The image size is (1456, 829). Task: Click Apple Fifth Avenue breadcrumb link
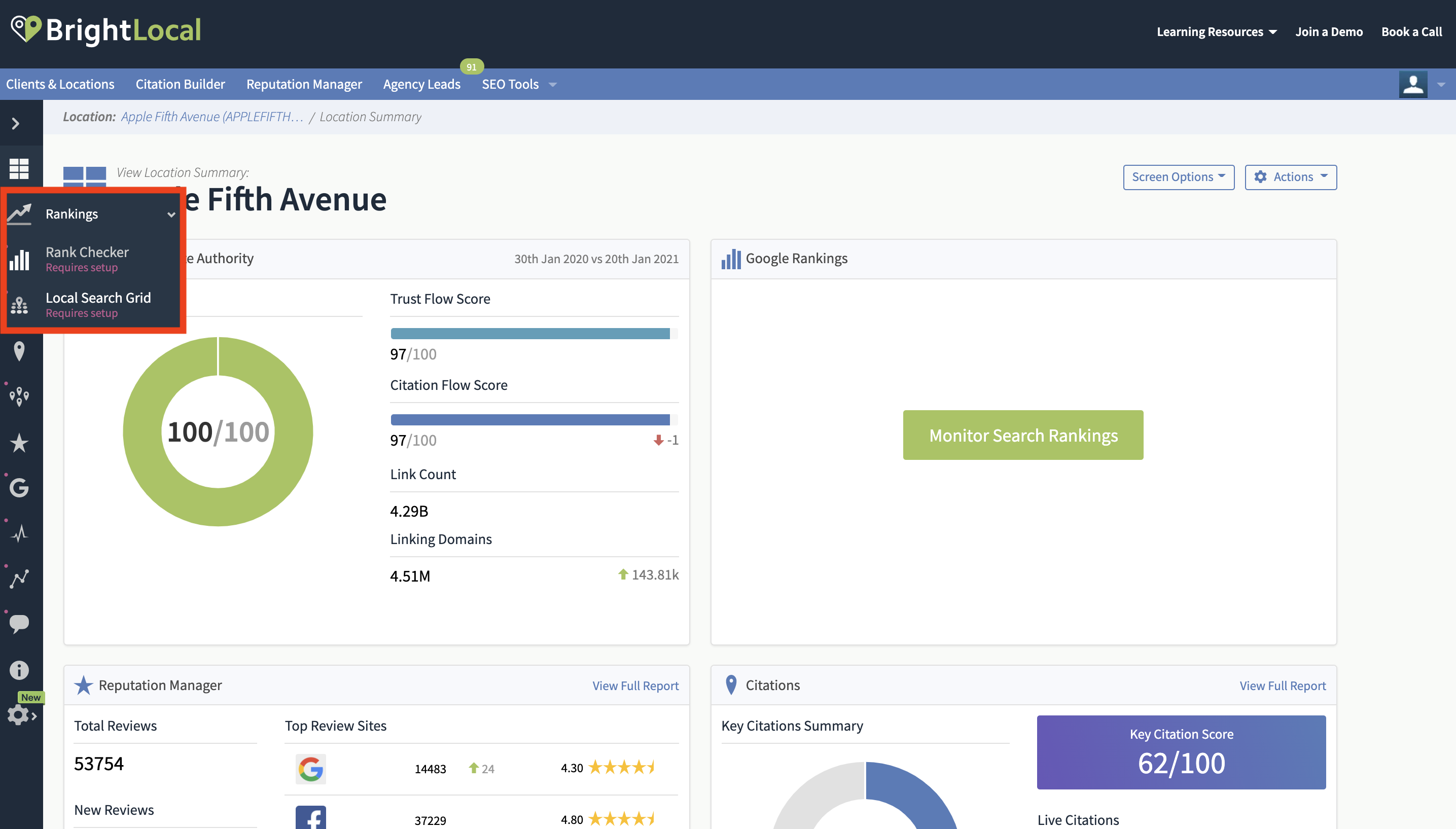click(x=212, y=117)
